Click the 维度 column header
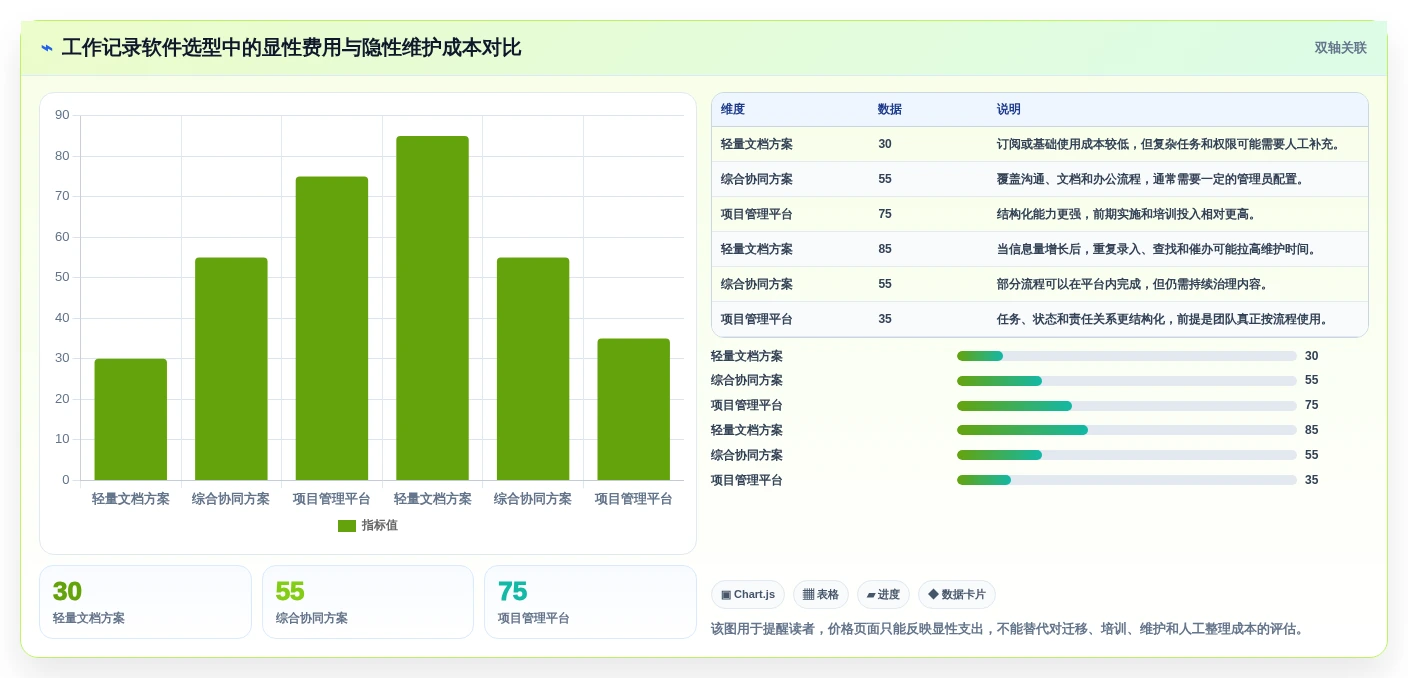 733,110
